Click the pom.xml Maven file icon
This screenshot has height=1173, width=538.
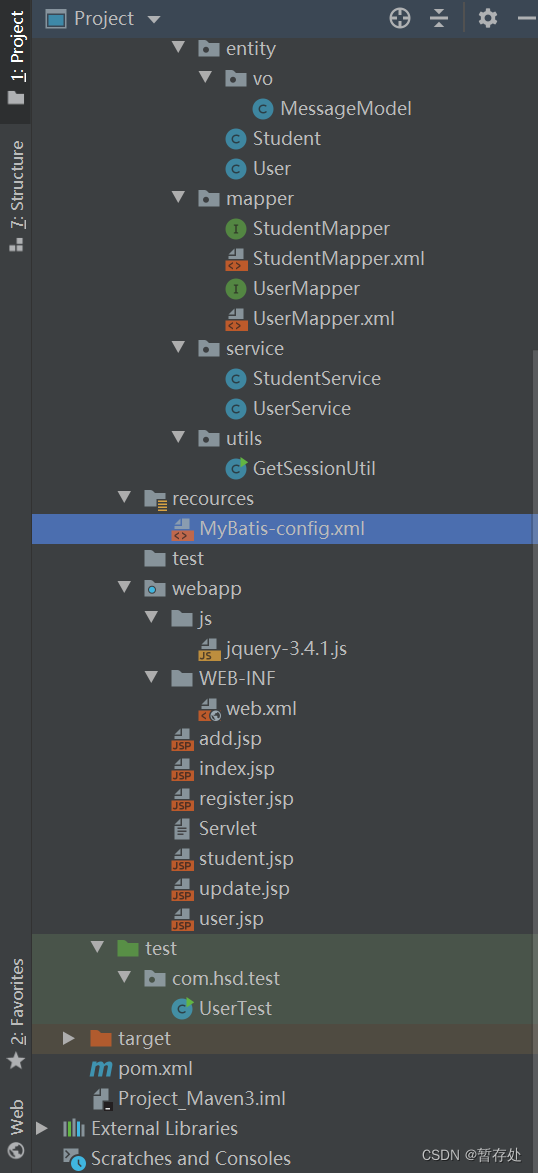click(100, 1068)
